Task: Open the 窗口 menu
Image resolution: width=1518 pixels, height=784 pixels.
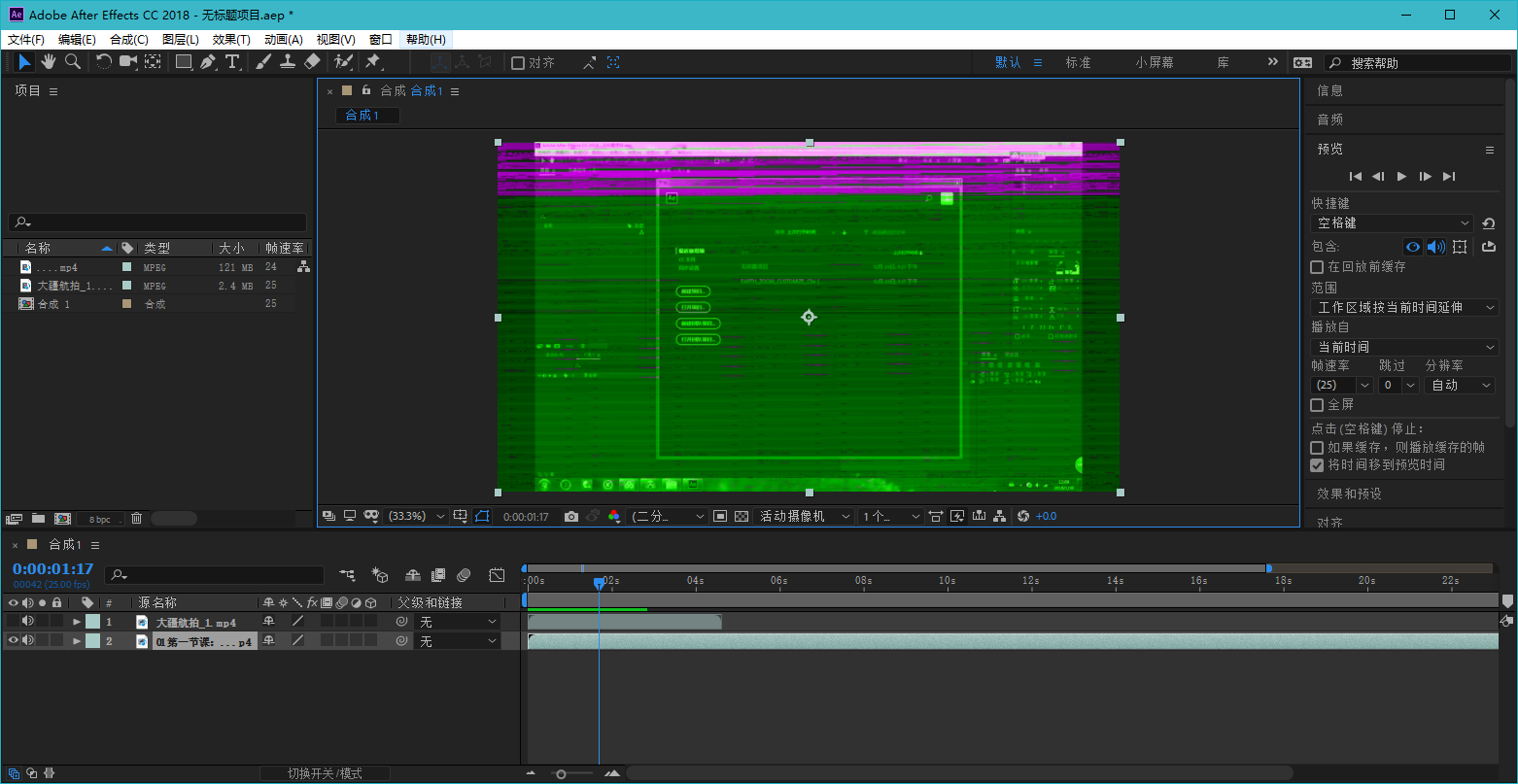Action: tap(381, 40)
